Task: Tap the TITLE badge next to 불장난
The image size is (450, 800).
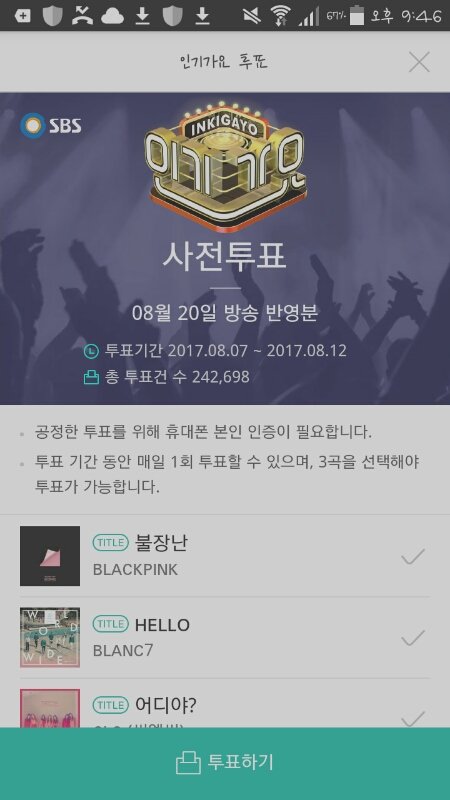Action: click(110, 543)
